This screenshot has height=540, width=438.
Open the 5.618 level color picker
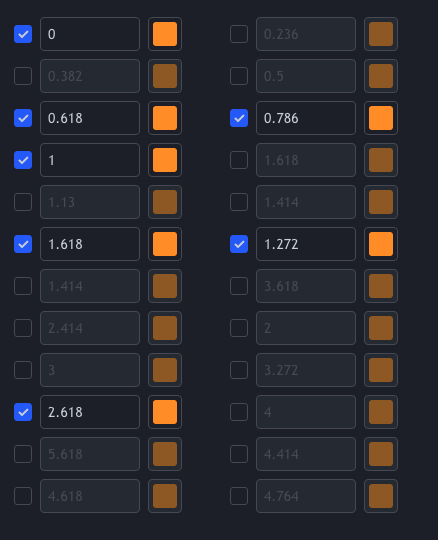(x=165, y=454)
